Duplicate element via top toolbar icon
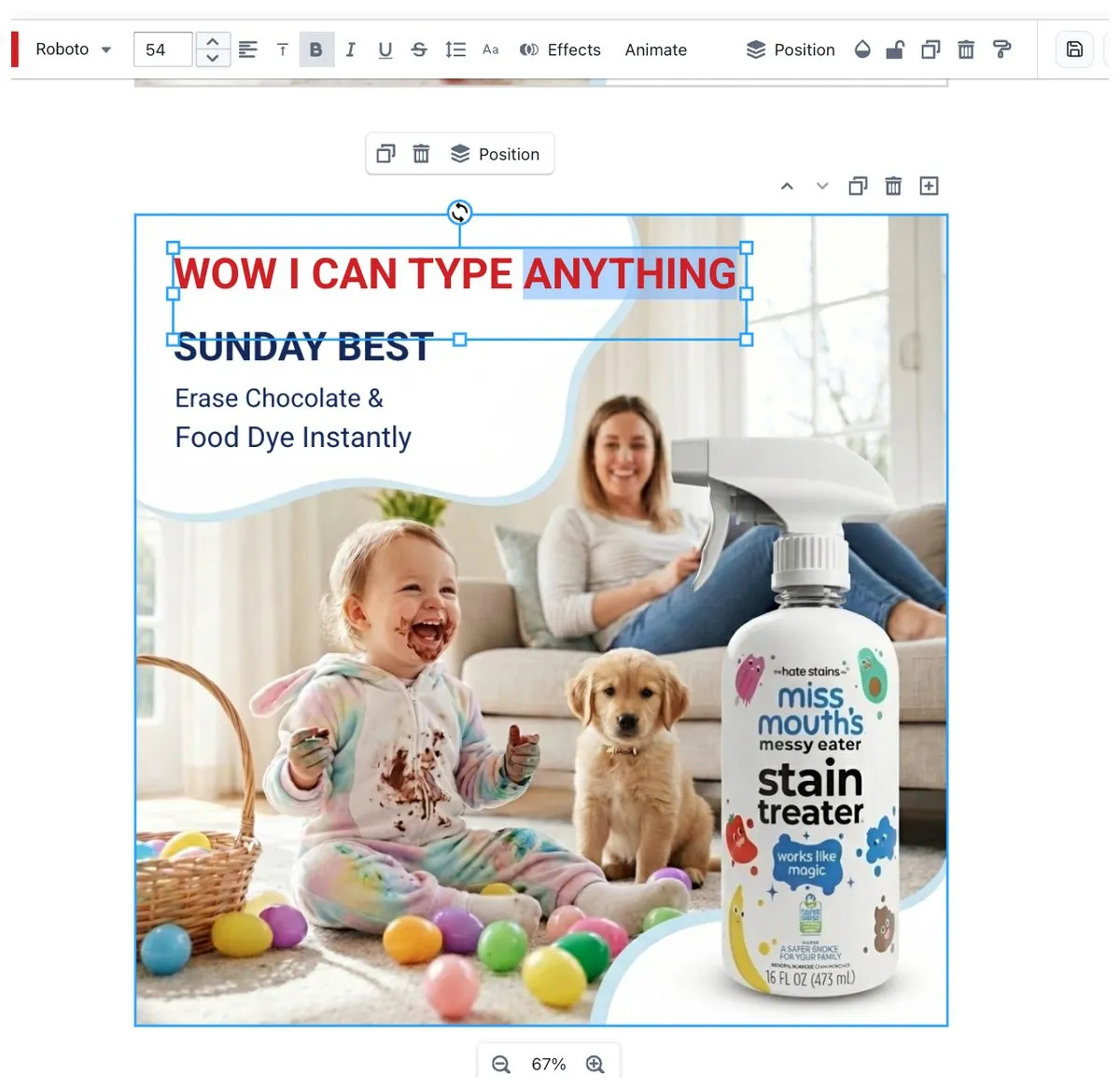The image size is (1120, 1089). pyautogui.click(x=931, y=49)
